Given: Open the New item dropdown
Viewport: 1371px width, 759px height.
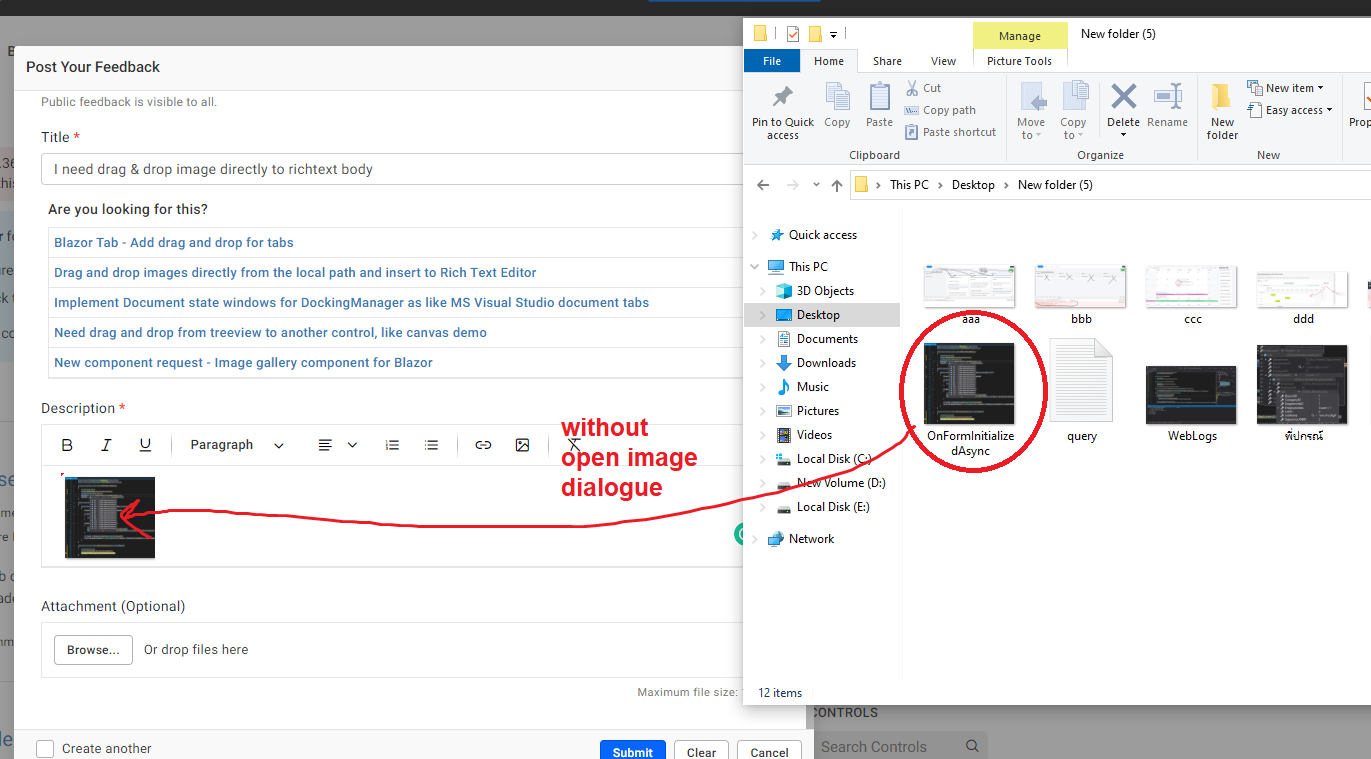Looking at the screenshot, I should click(1289, 88).
